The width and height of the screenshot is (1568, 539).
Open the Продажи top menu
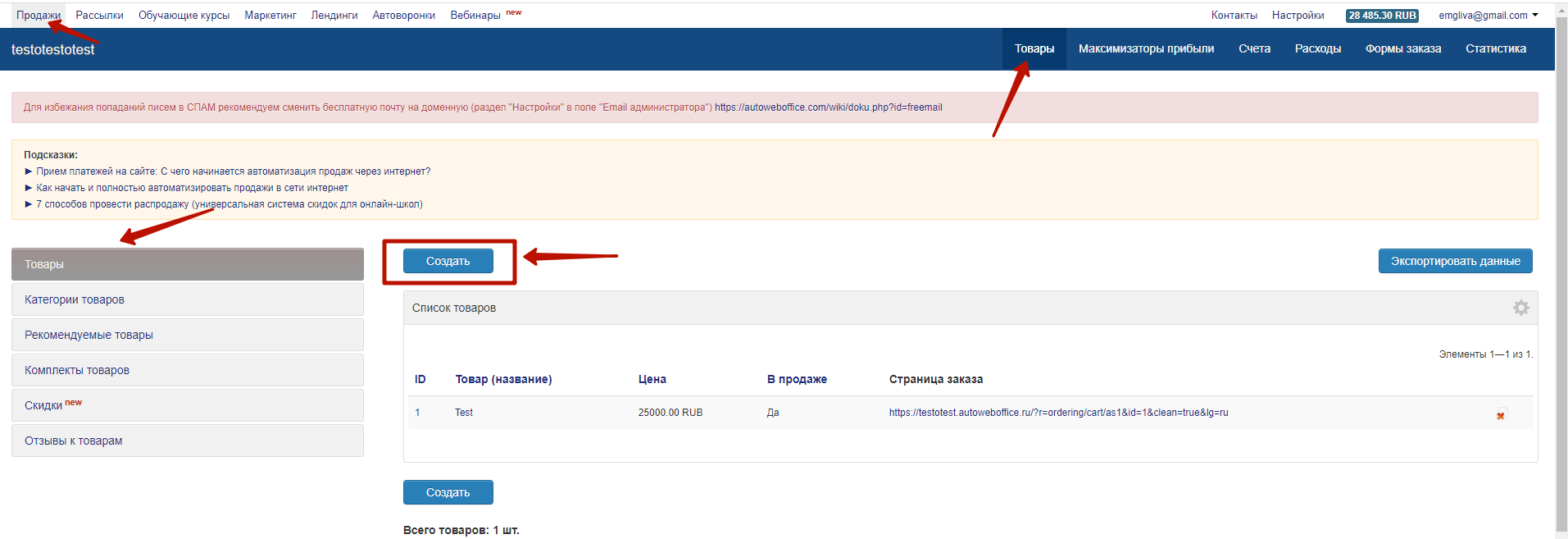39,16
